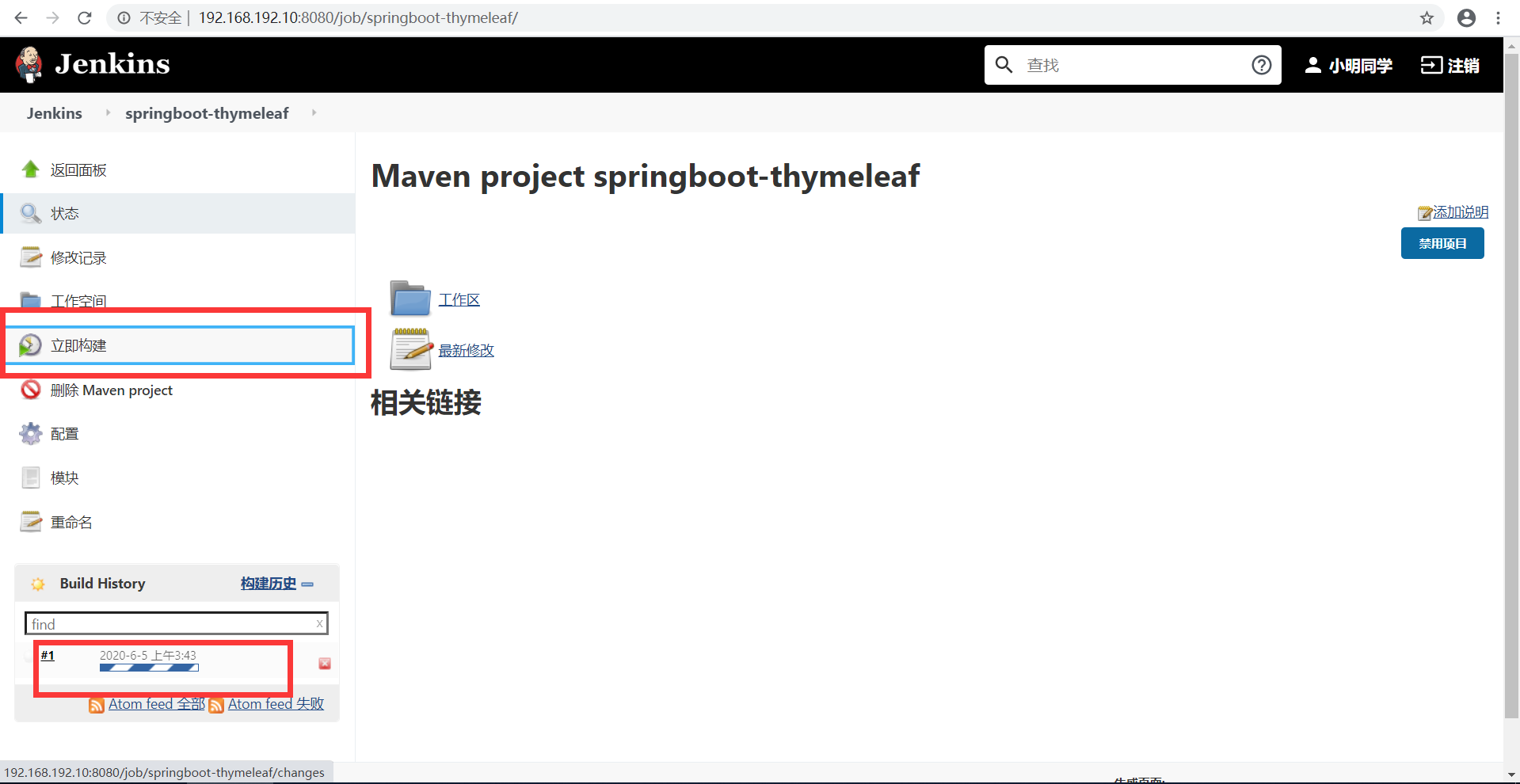This screenshot has width=1520, height=784.
Task: Open the Chrome three-dot menu
Action: 1498,17
